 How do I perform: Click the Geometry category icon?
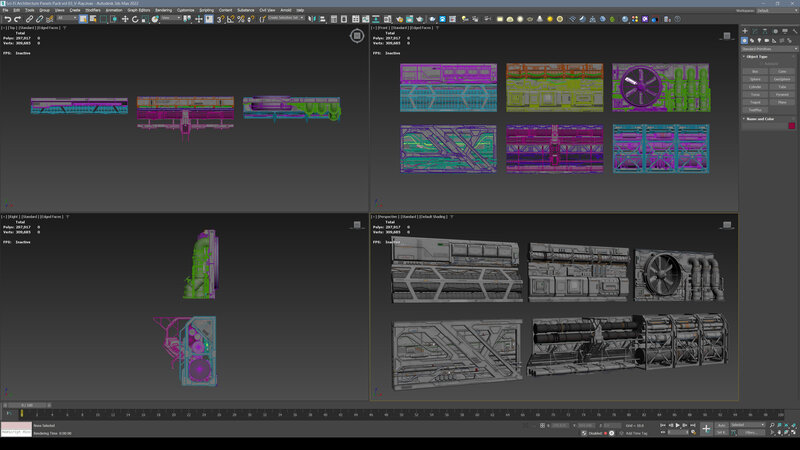tap(746, 40)
